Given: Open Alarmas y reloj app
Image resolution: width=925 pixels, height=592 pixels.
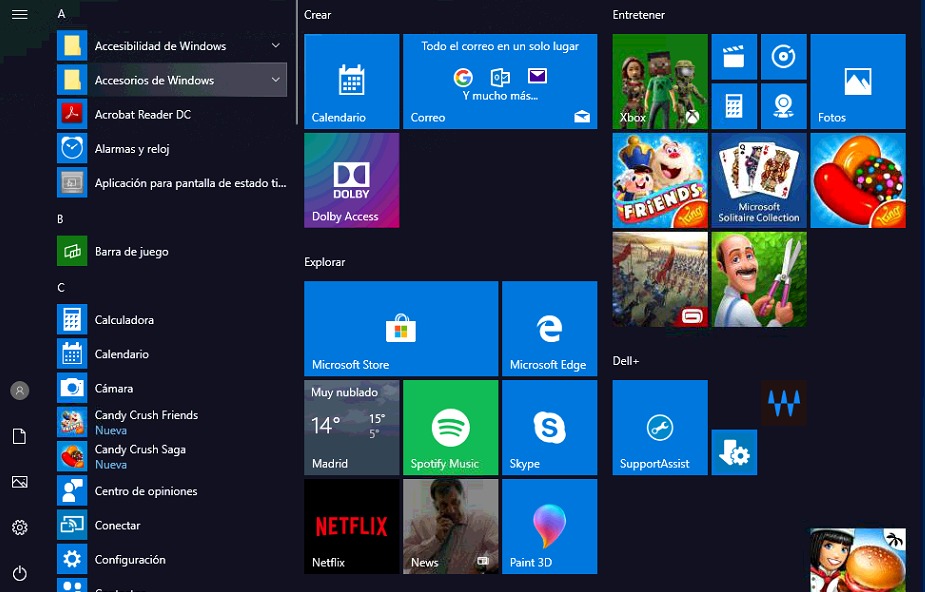Looking at the screenshot, I should (172, 149).
